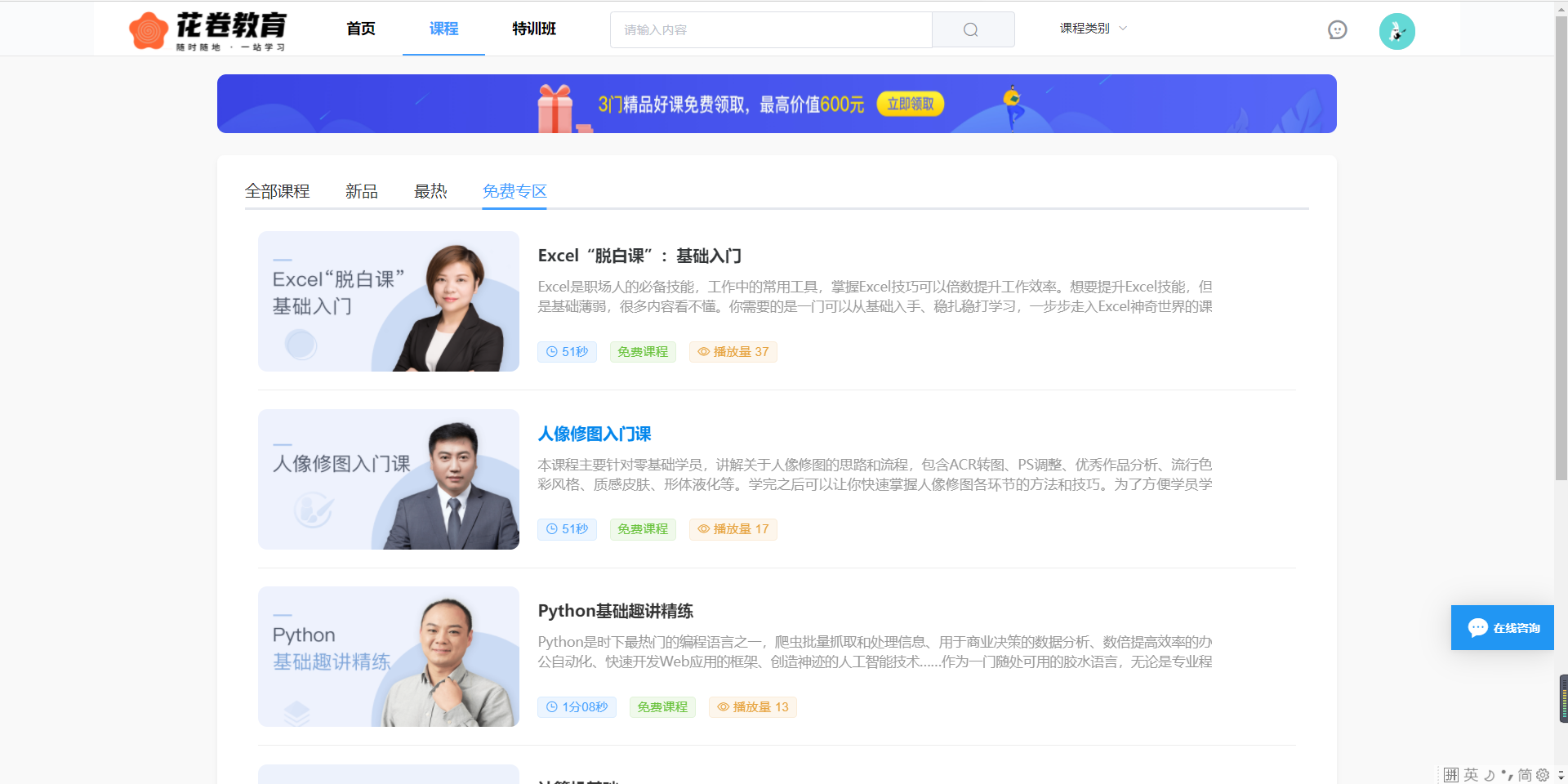This screenshot has height=784, width=1568.
Task: Click the clock icon on 人像修图 course duration
Action: tap(552, 529)
